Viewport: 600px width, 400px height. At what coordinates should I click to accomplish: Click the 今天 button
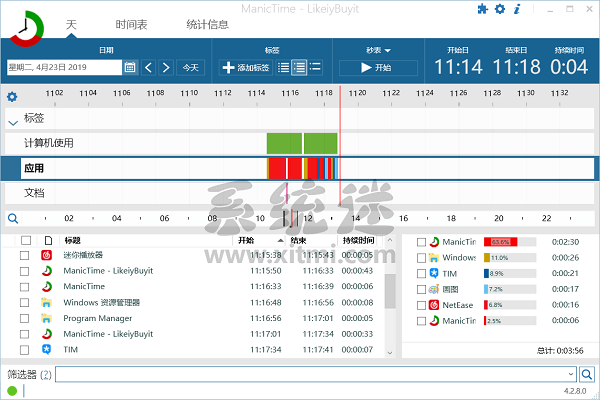(191, 67)
